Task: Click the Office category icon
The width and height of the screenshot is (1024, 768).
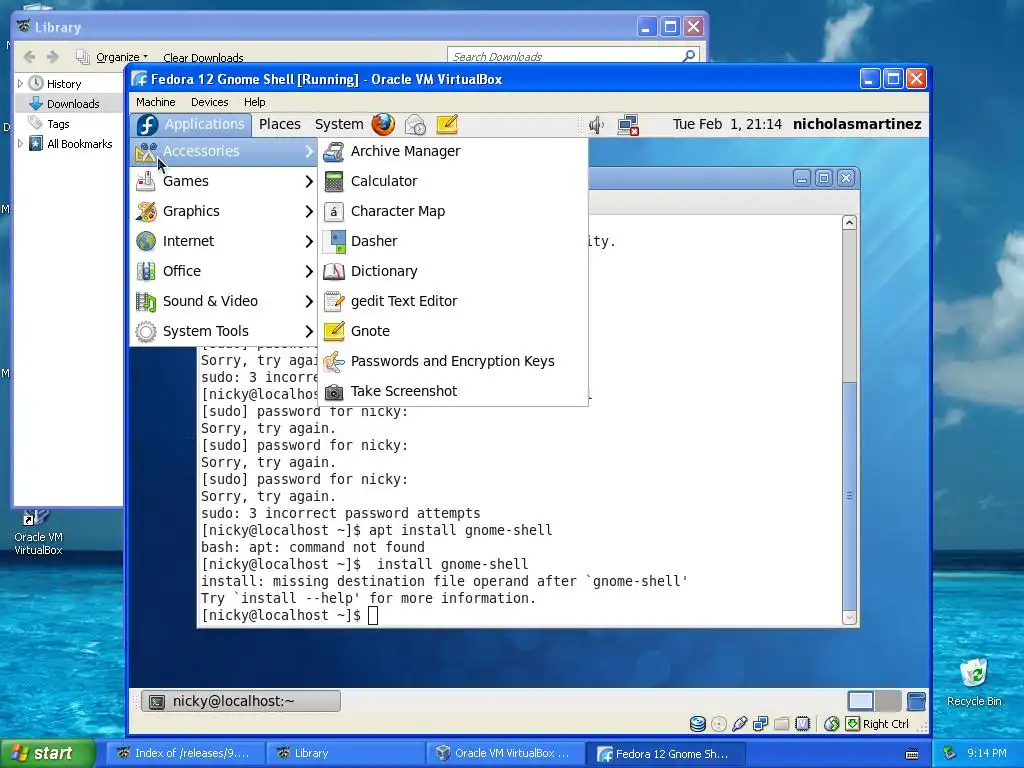Action: tap(146, 271)
